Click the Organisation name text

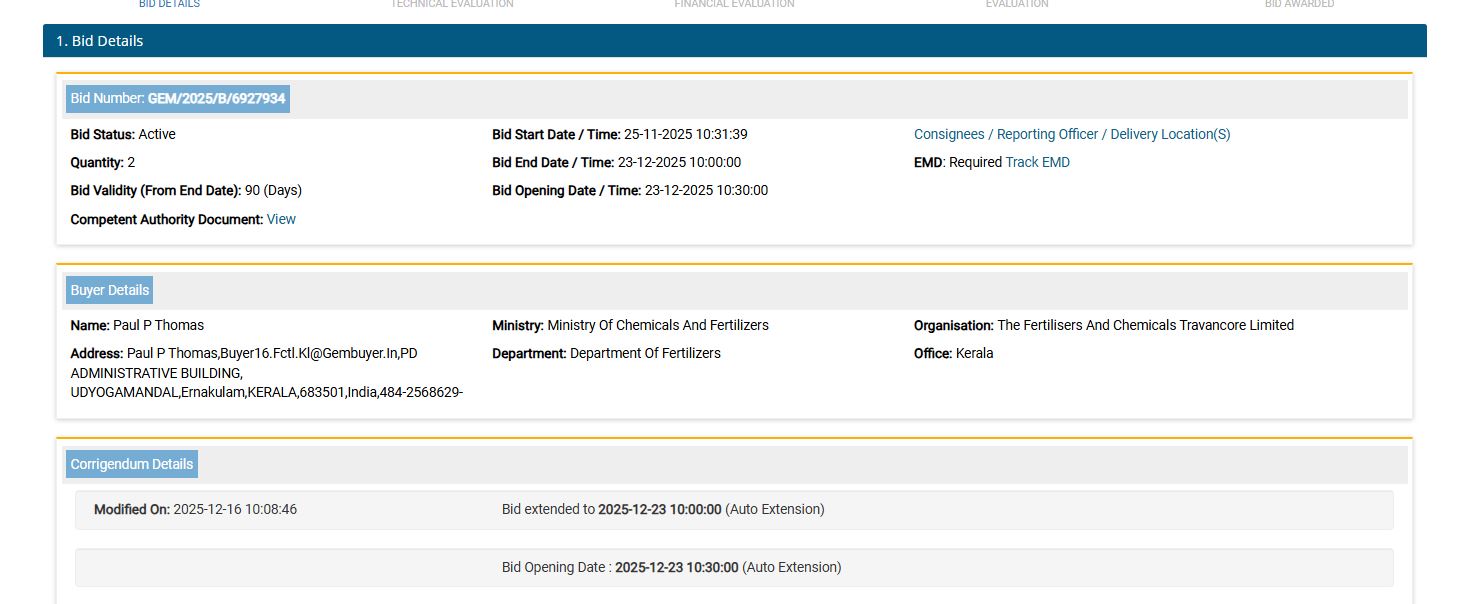[1145, 325]
